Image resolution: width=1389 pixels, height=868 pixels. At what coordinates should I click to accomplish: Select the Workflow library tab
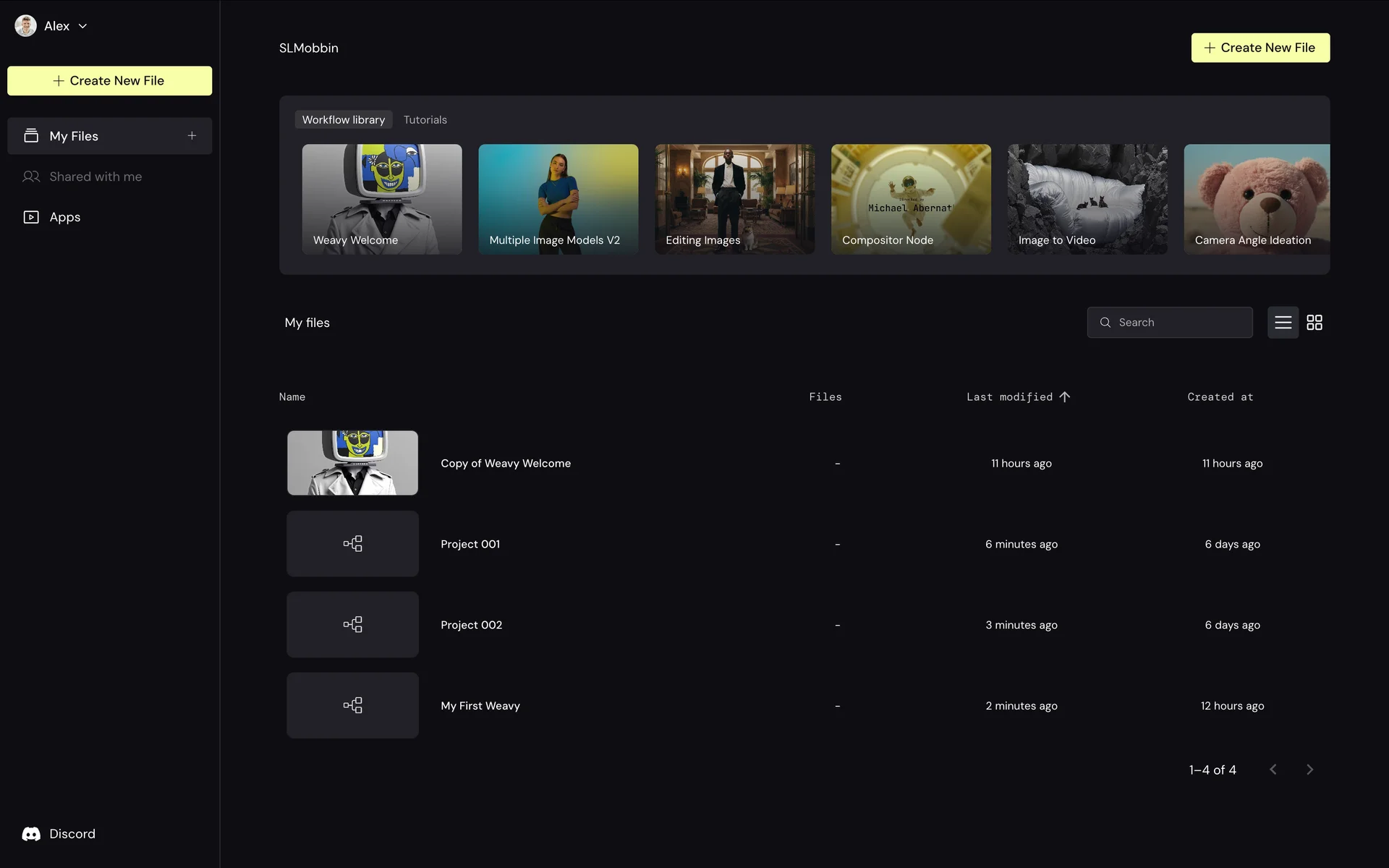coord(344,120)
